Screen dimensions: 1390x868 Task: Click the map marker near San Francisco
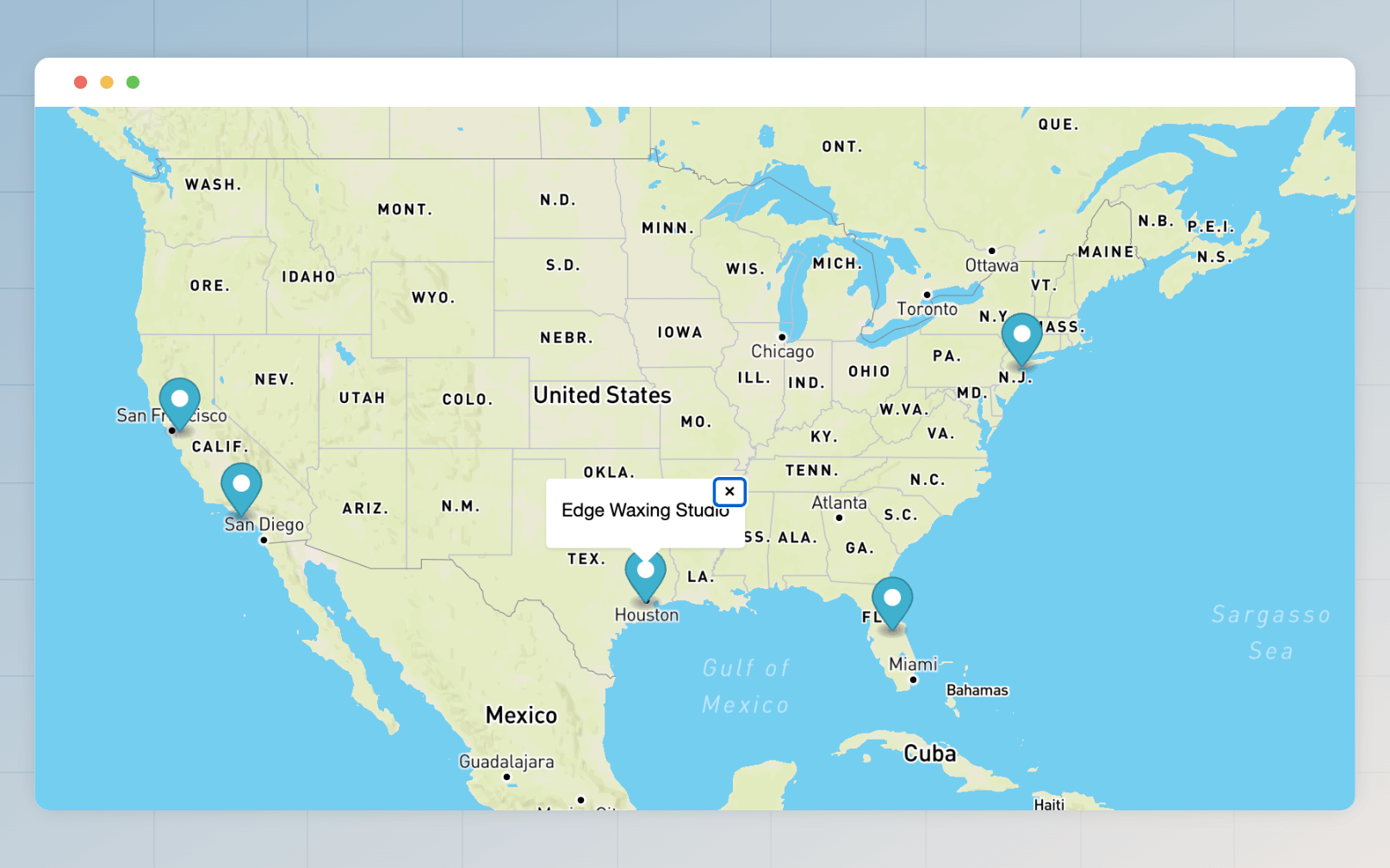click(x=180, y=401)
